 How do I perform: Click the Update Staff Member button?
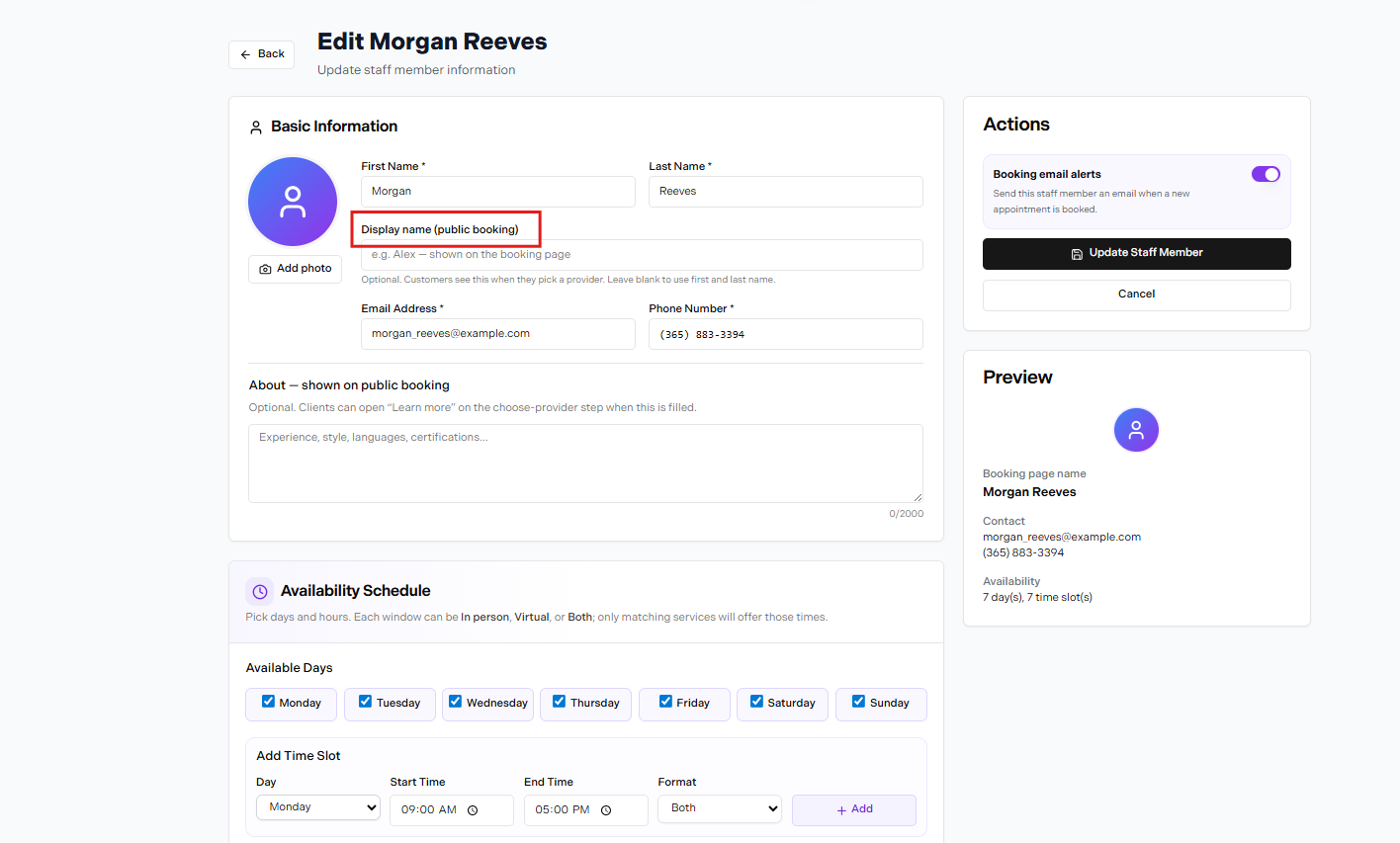(x=1137, y=253)
